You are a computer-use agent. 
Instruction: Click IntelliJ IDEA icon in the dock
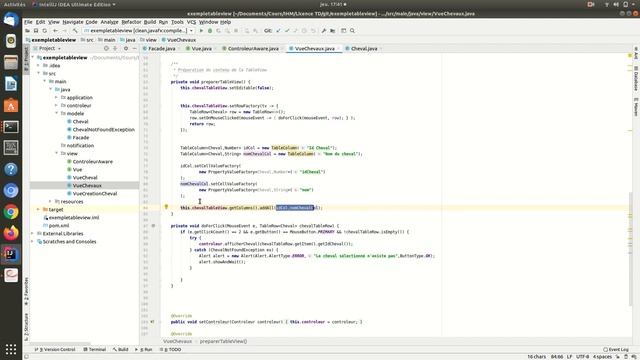(11, 254)
